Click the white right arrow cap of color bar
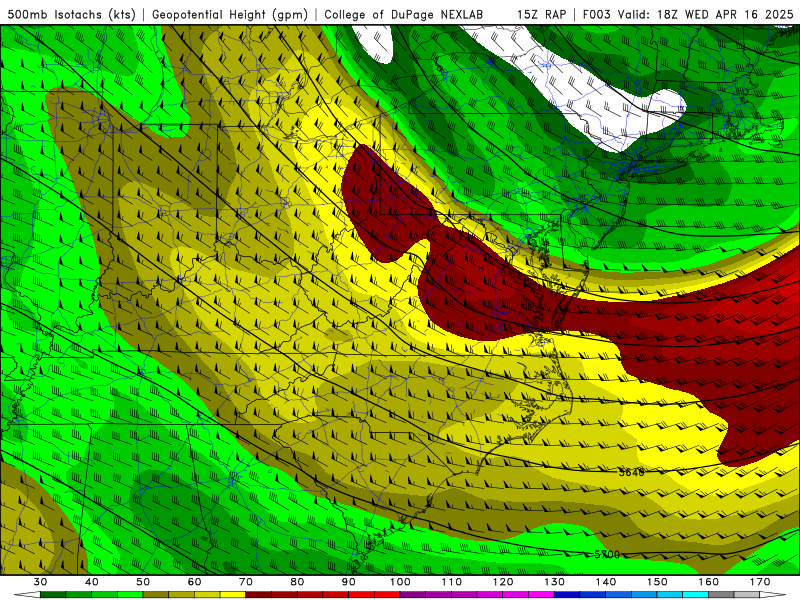The height and width of the screenshot is (600, 800). tap(772, 595)
